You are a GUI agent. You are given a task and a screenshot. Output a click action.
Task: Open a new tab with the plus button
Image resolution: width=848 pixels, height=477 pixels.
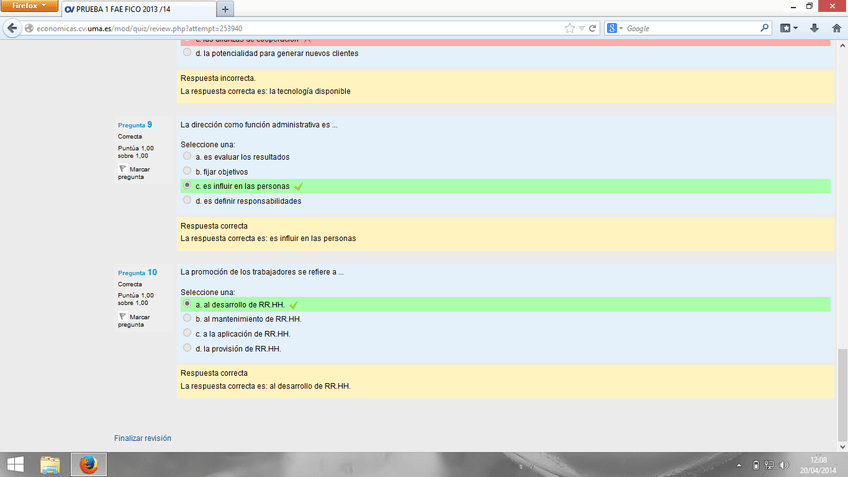(x=225, y=9)
